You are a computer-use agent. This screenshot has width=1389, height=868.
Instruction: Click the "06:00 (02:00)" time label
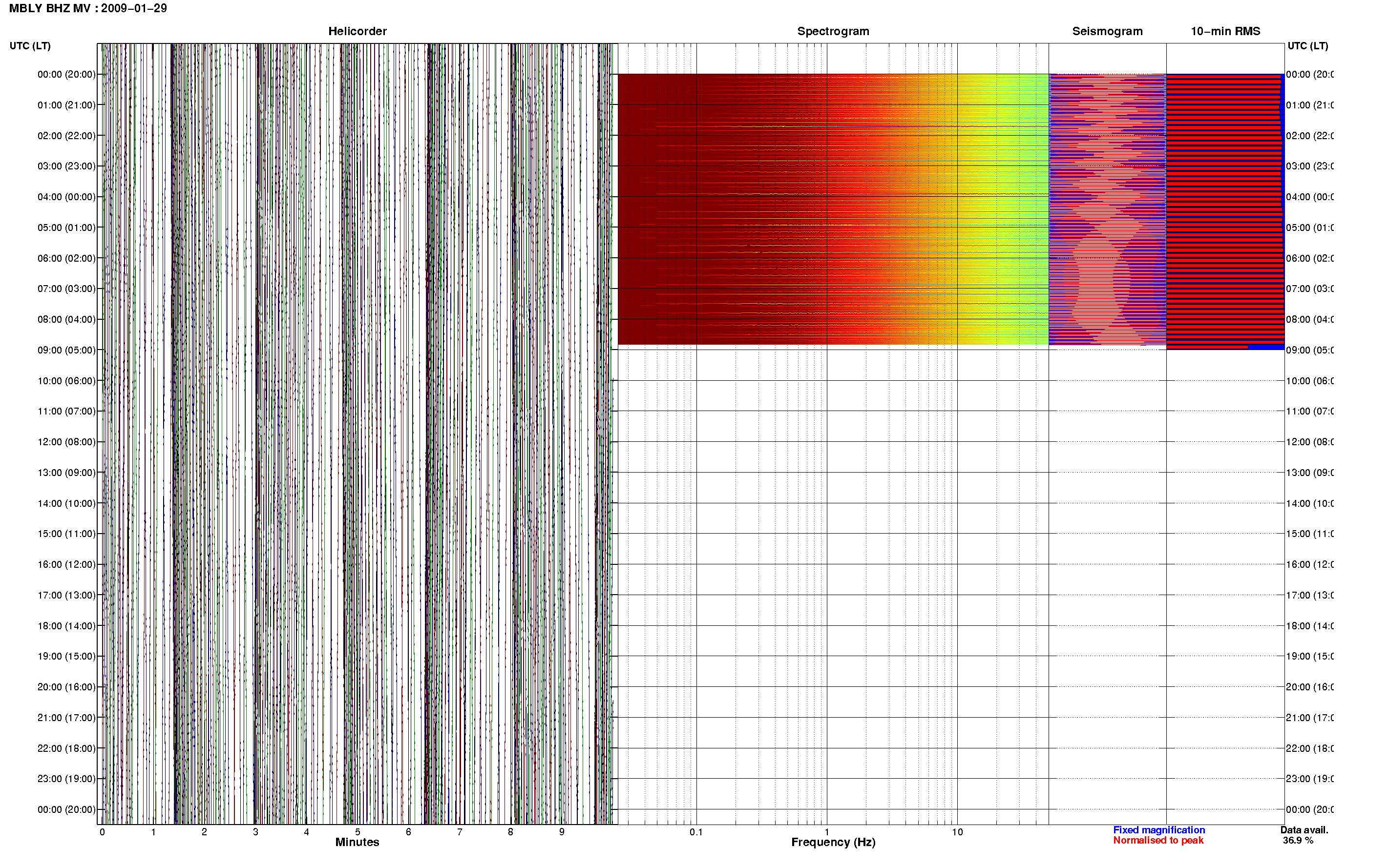click(66, 258)
